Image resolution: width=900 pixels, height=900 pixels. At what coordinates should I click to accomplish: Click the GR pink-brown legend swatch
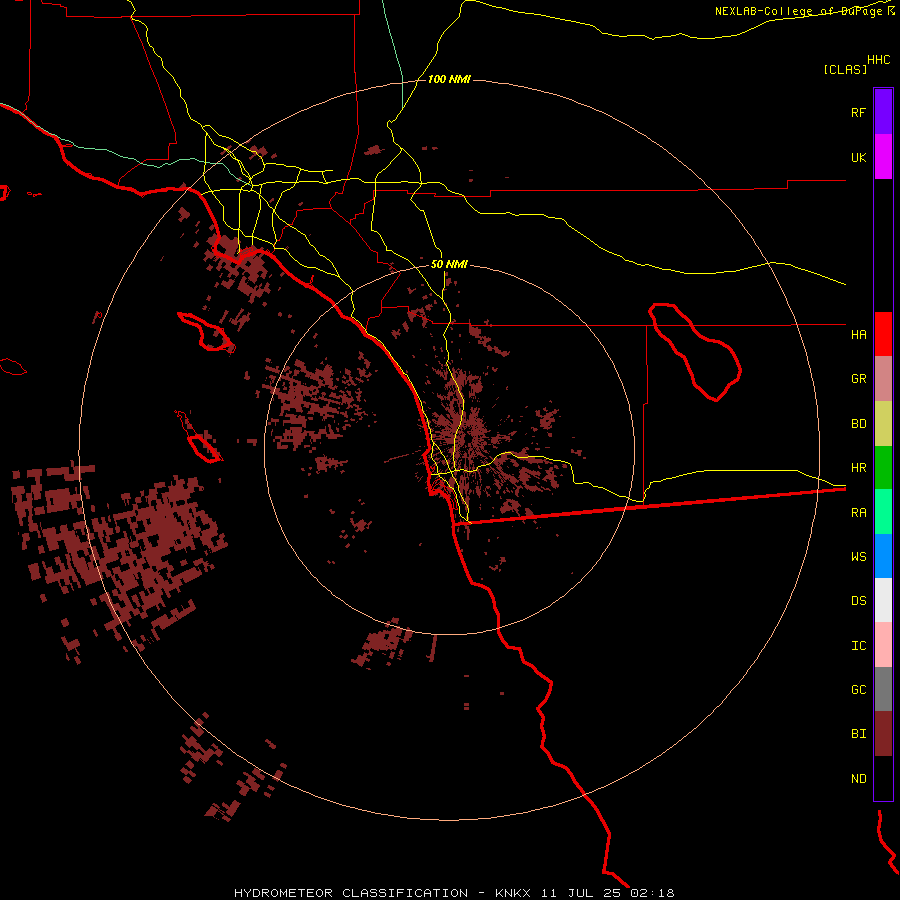pos(883,379)
